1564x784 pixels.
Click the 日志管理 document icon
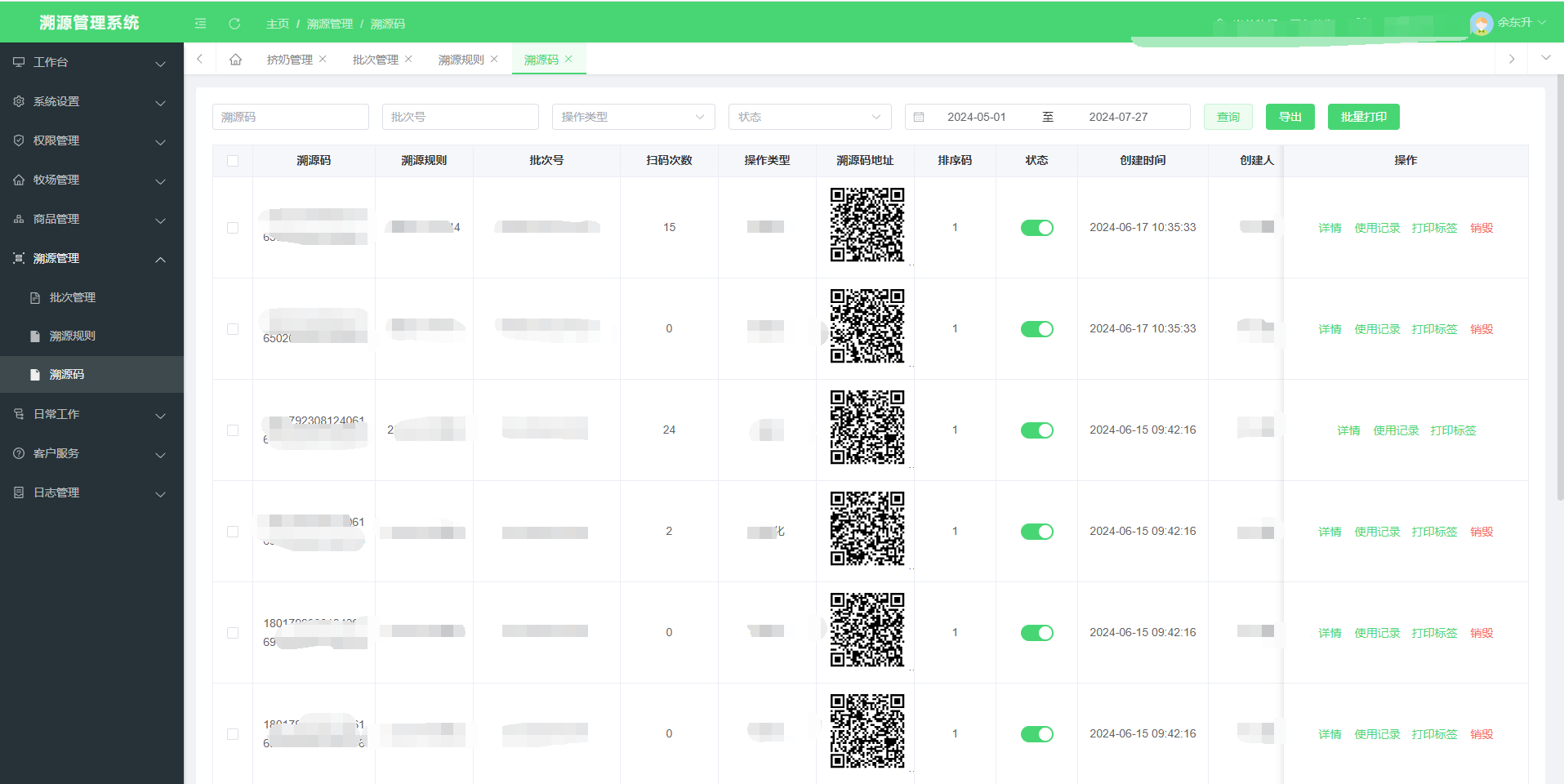(19, 492)
